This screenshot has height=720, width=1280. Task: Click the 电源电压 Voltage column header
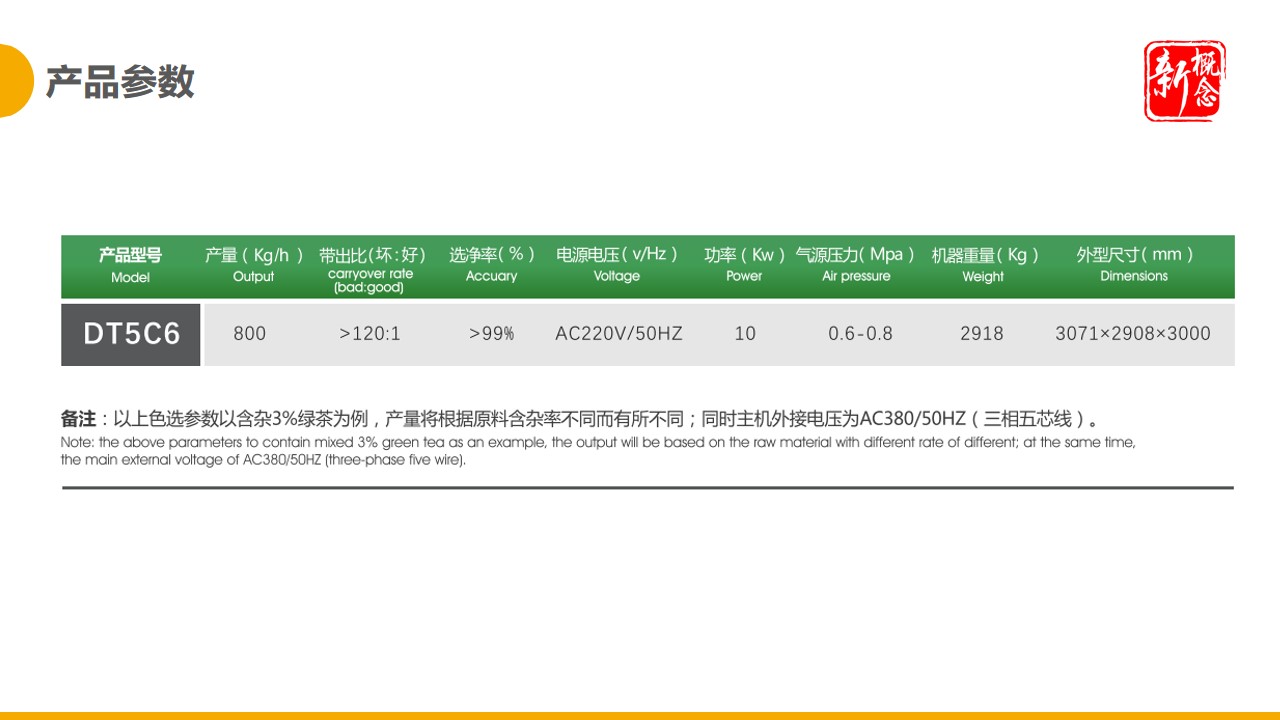coord(616,266)
